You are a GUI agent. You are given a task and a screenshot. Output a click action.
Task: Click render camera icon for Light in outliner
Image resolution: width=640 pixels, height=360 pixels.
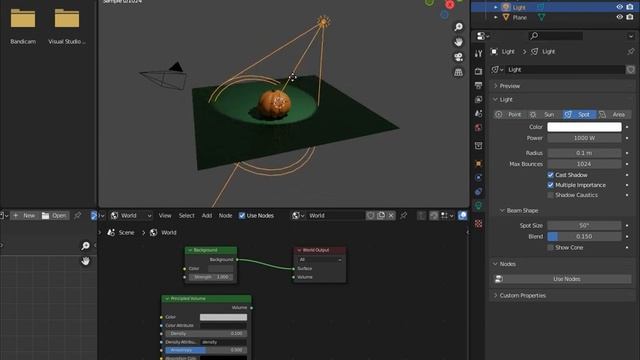(630, 7)
